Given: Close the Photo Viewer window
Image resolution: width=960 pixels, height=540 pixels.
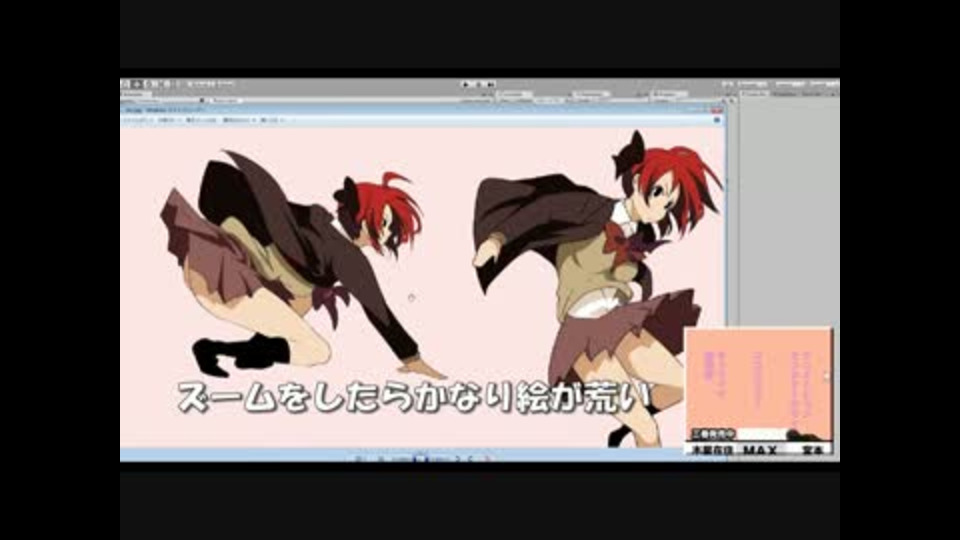Looking at the screenshot, I should (716, 110).
